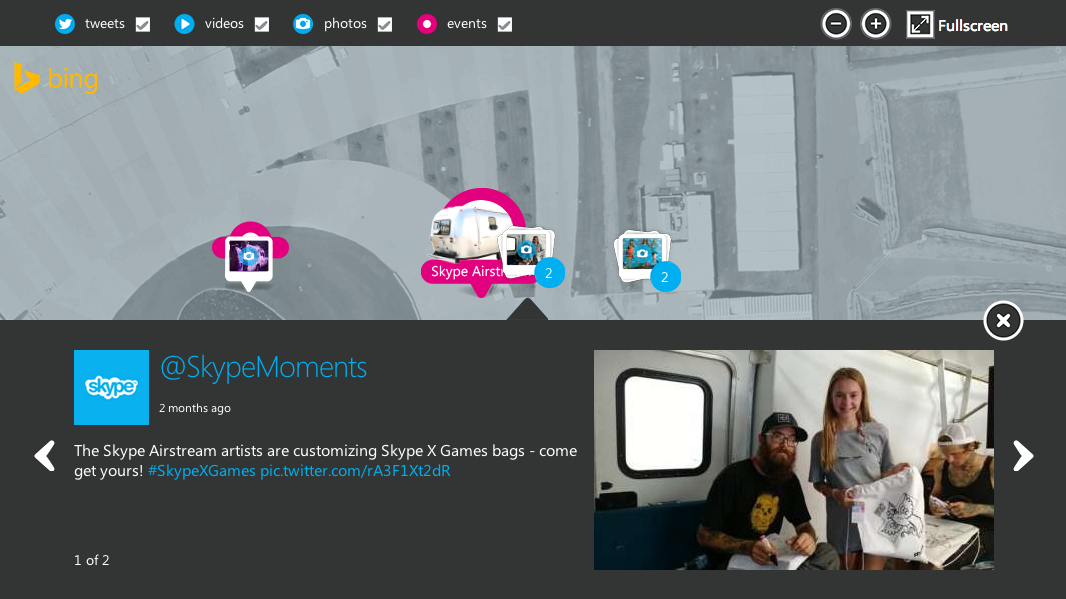The height and width of the screenshot is (599, 1066).
Task: Click the videos play filter icon
Action: point(184,24)
